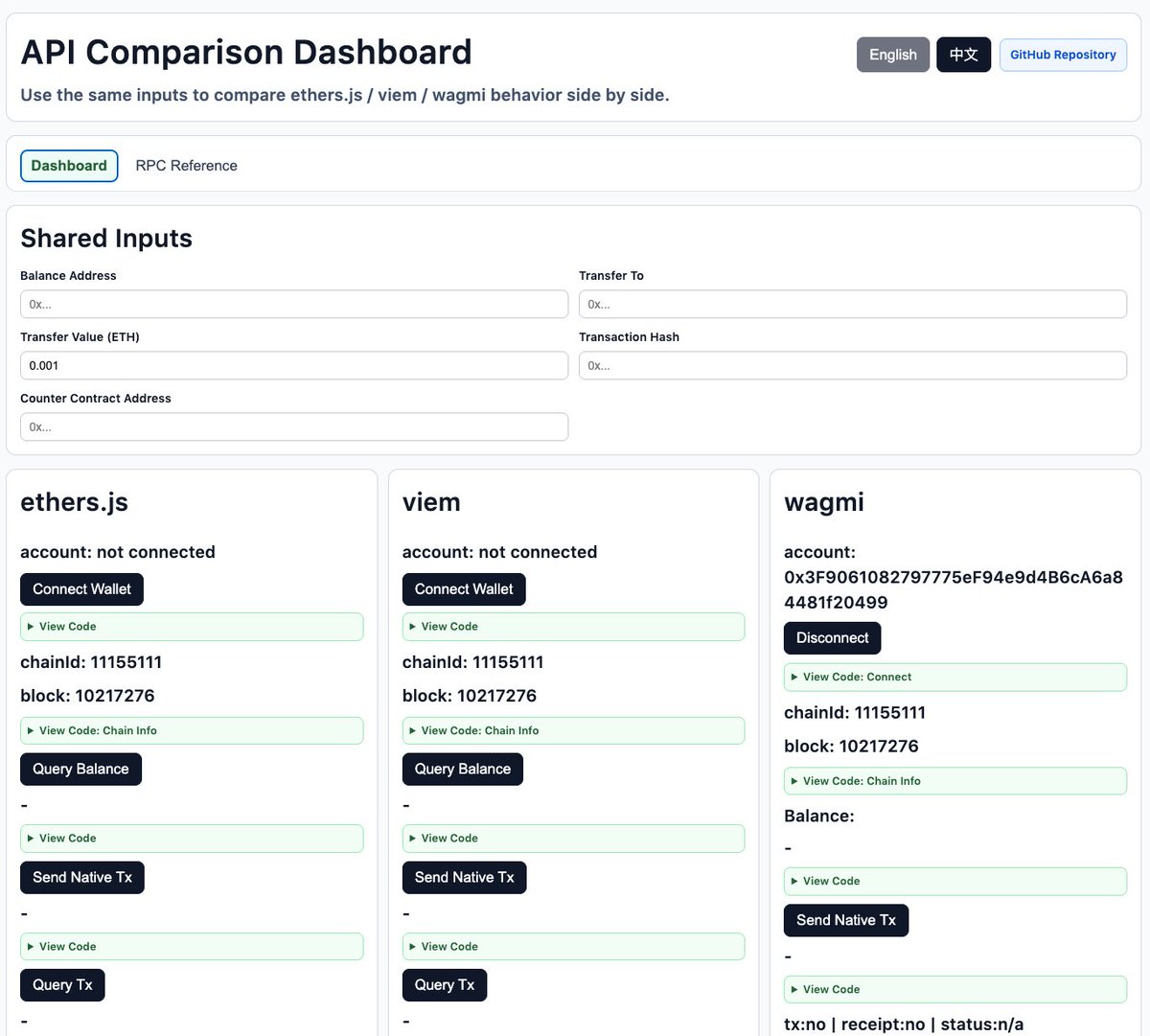Image resolution: width=1150 pixels, height=1036 pixels.
Task: Focus the Balance Address input
Action: point(294,304)
